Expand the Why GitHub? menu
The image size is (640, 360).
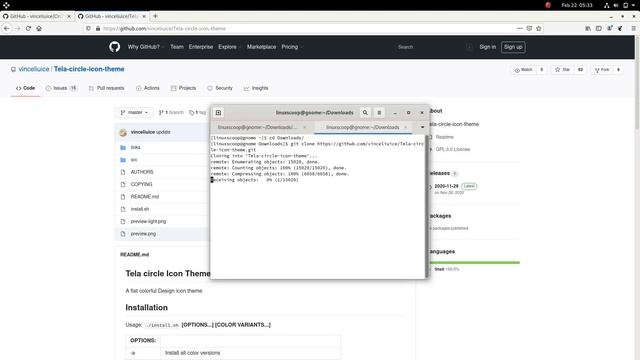point(146,47)
